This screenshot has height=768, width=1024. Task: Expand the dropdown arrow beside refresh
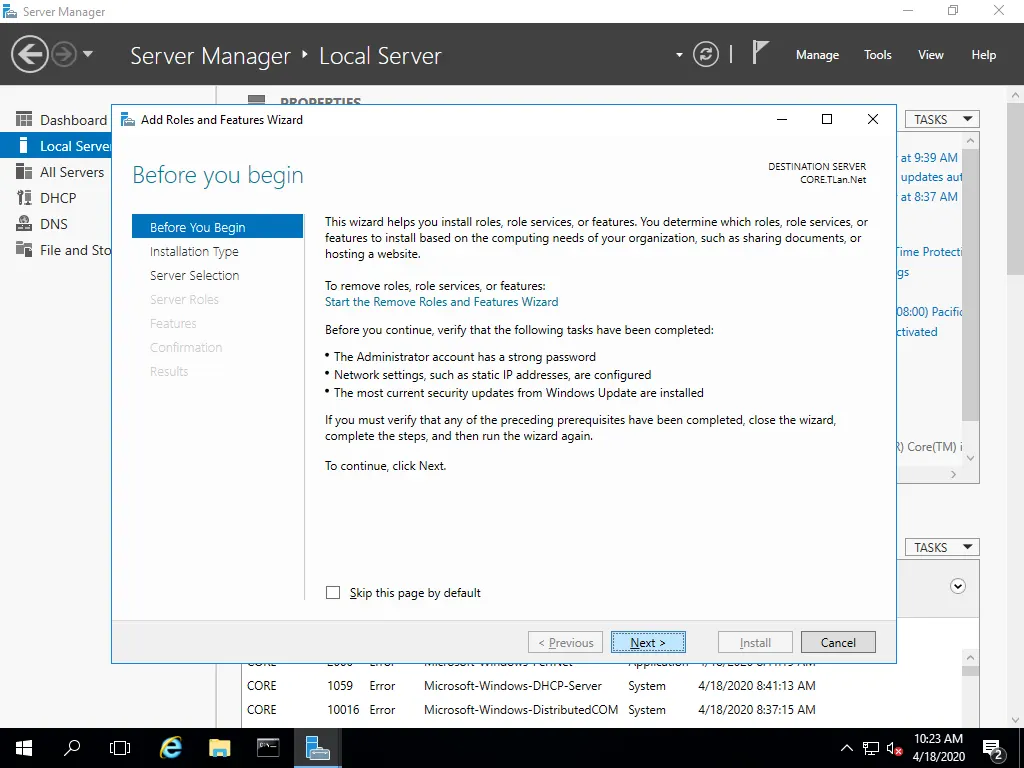679,55
